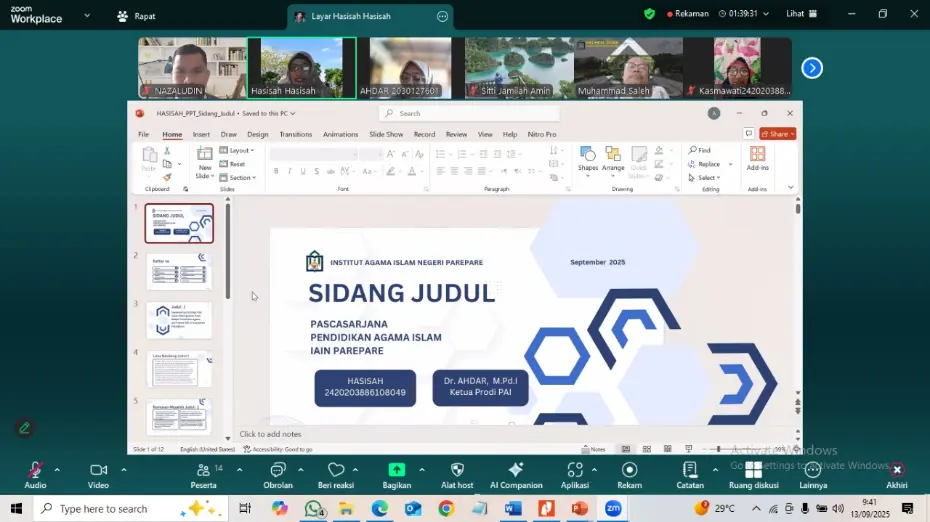Open the Zoom Workplace dropdown chevron
930x522 pixels.
pos(87,15)
